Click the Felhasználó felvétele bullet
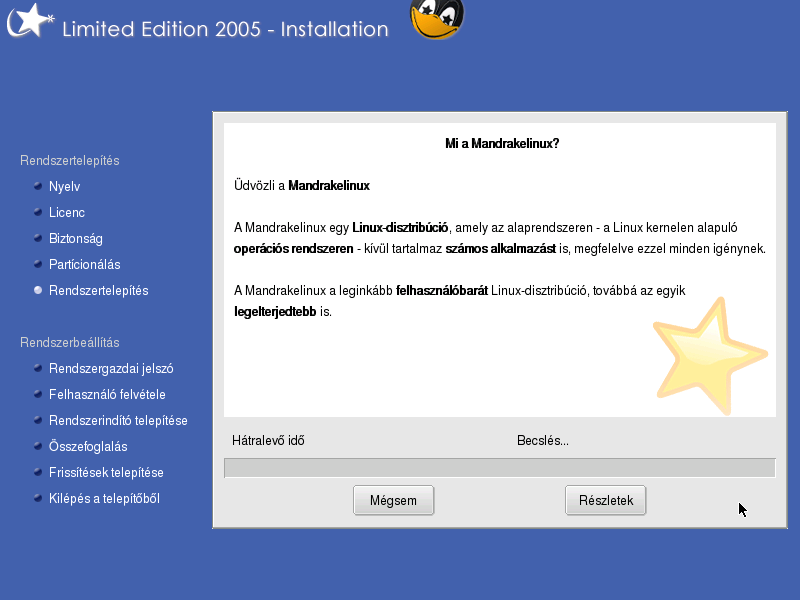 point(38,394)
